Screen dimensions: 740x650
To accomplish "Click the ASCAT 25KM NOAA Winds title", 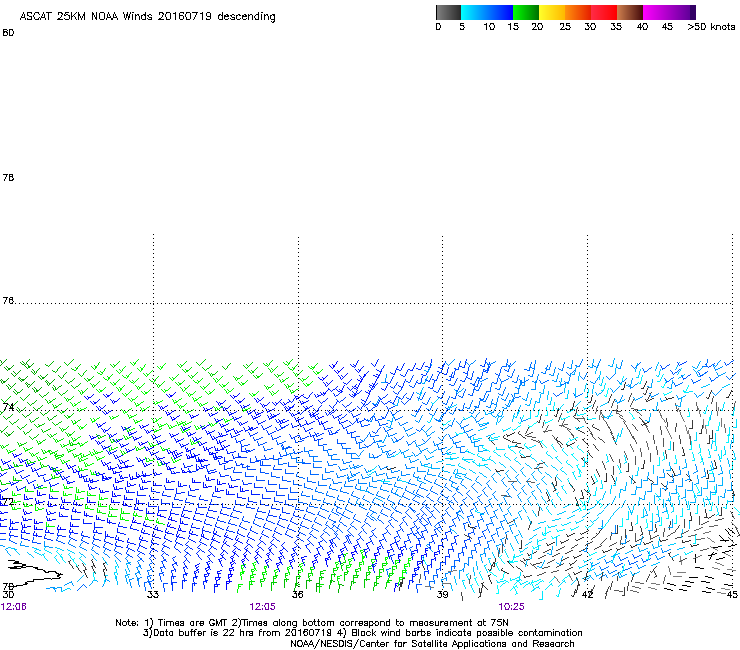I will [147, 17].
